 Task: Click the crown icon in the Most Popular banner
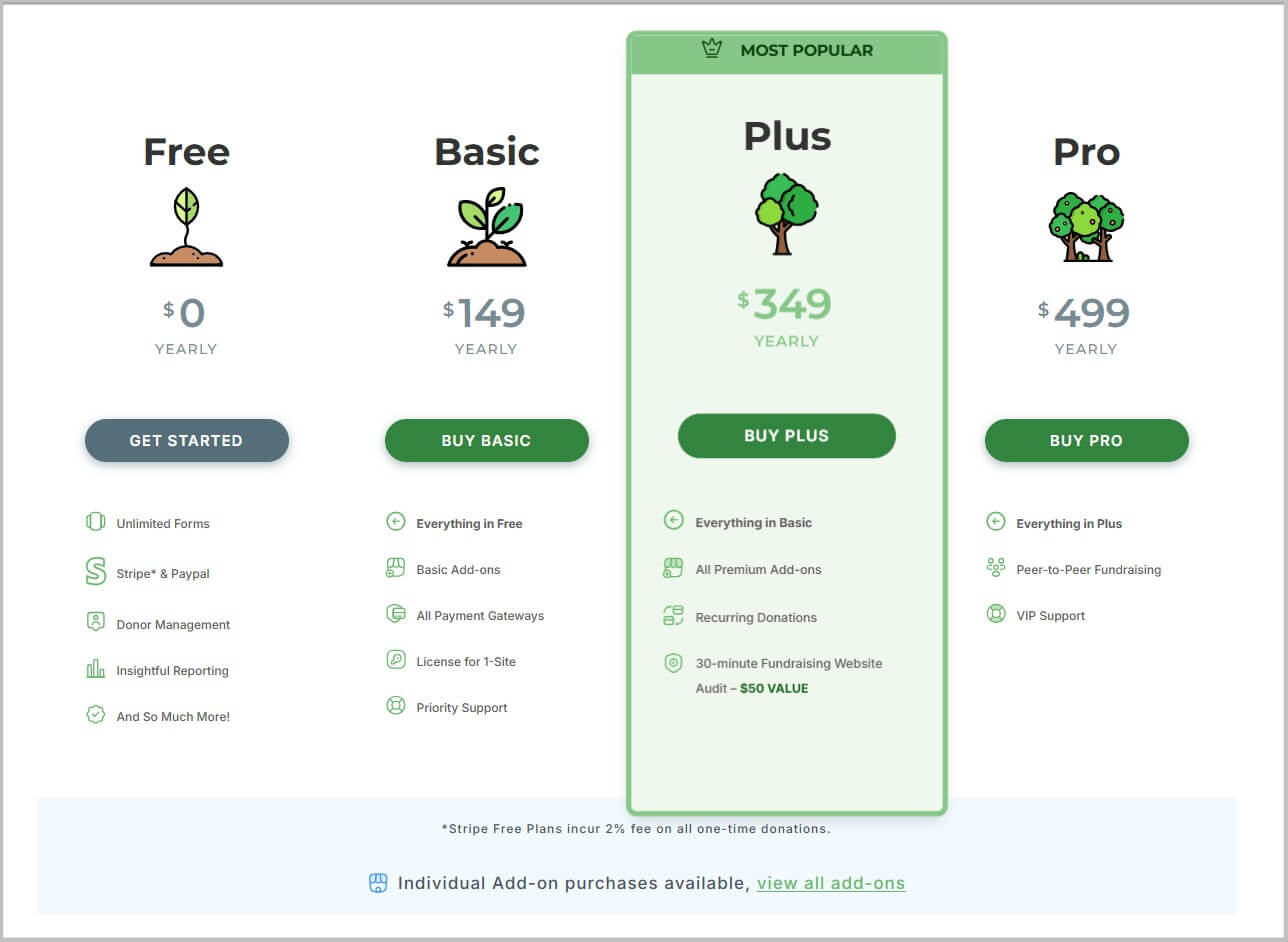point(712,48)
